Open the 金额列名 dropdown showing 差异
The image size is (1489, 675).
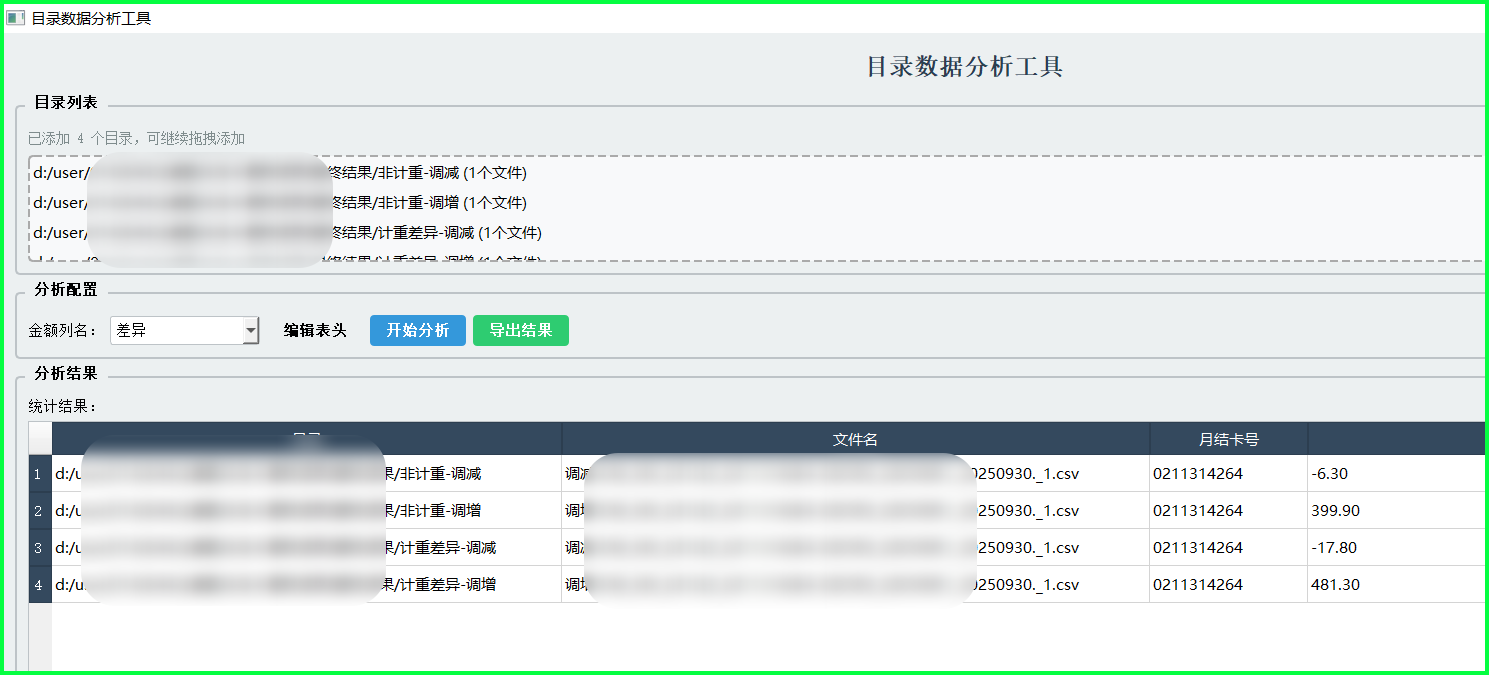[x=184, y=330]
